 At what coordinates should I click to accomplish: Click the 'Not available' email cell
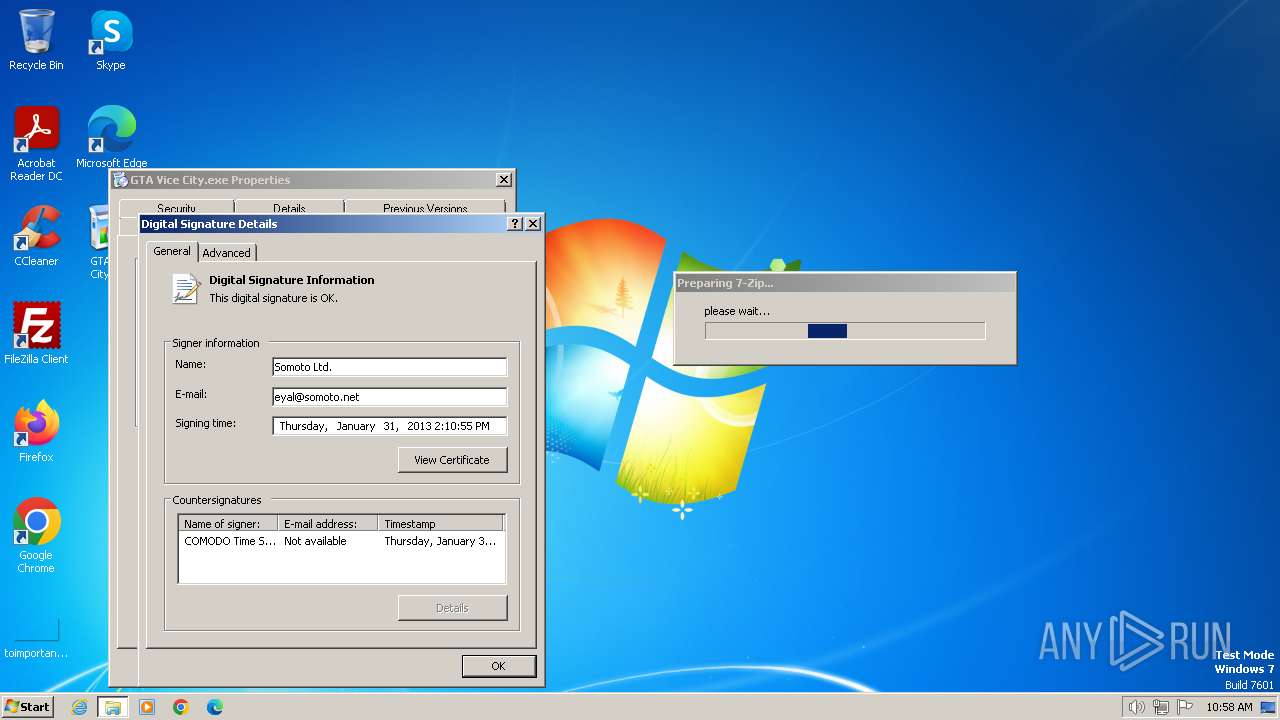coord(315,541)
